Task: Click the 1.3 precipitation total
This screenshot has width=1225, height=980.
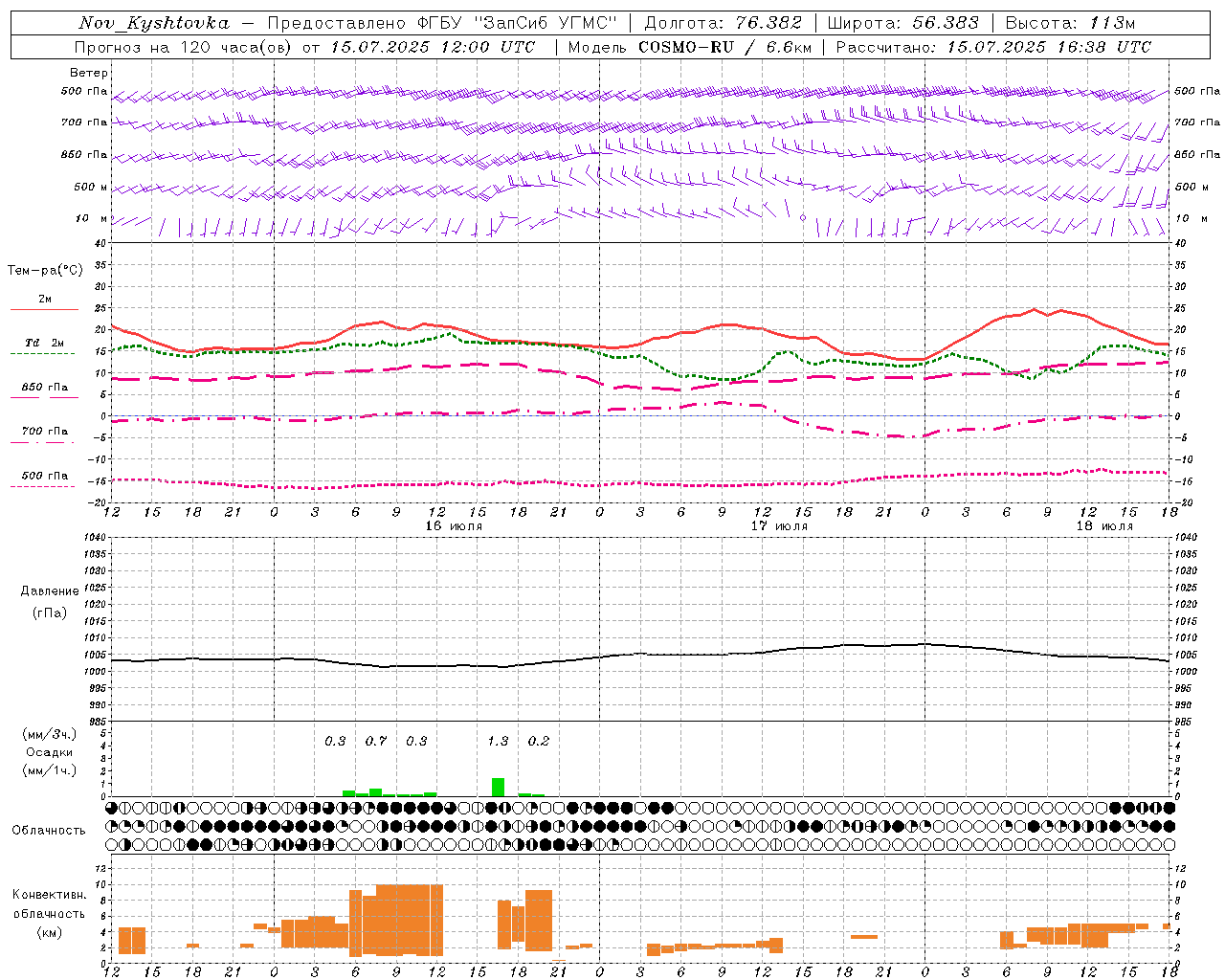Action: coord(498,742)
